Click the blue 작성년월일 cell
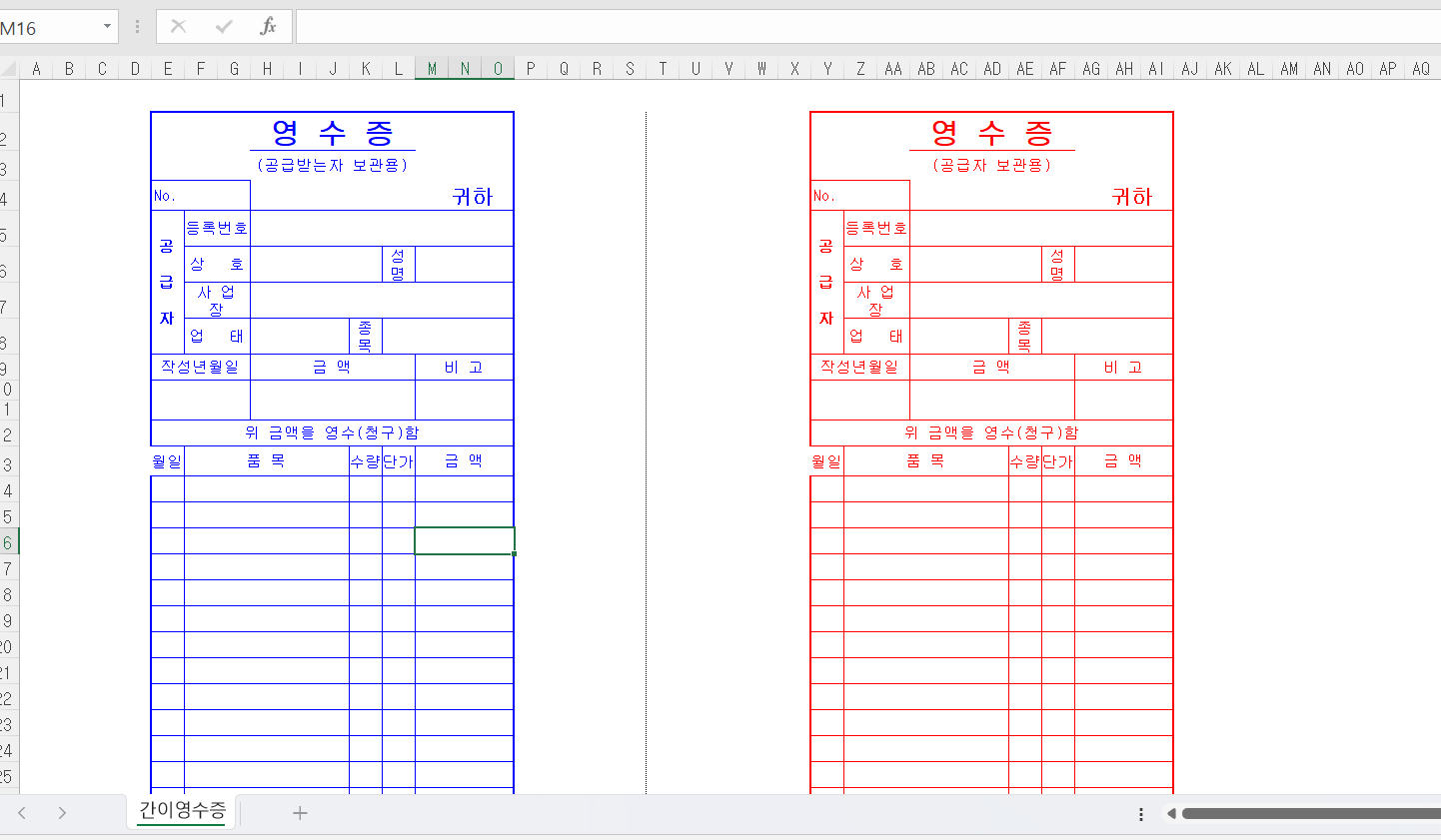Image resolution: width=1441 pixels, height=840 pixels. coord(200,367)
